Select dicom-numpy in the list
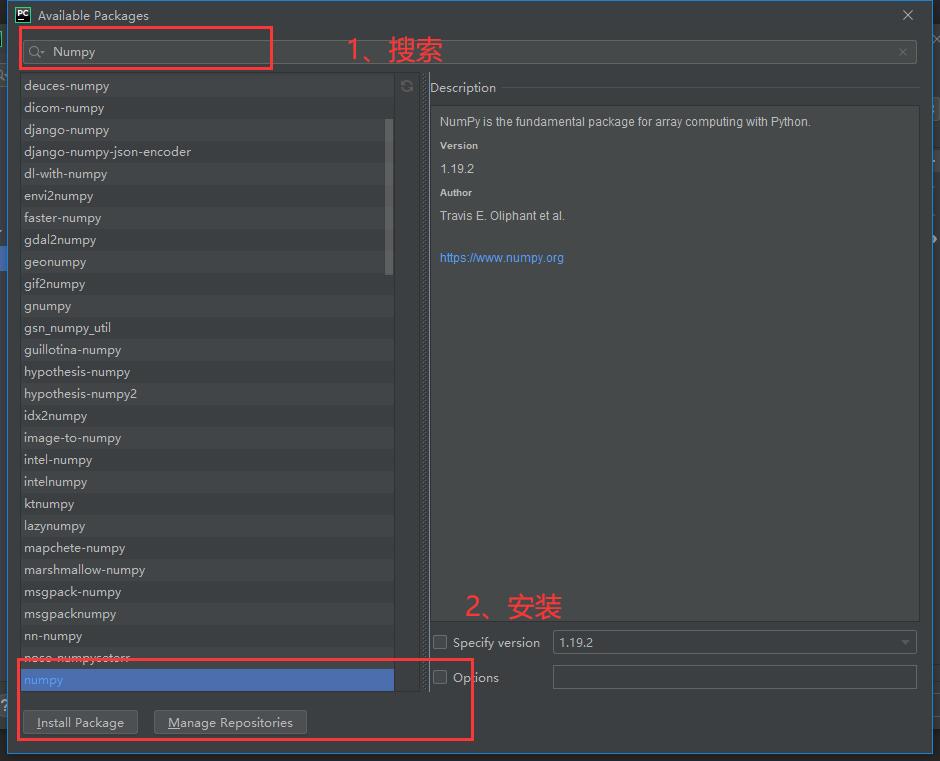The image size is (940, 761). (207, 108)
